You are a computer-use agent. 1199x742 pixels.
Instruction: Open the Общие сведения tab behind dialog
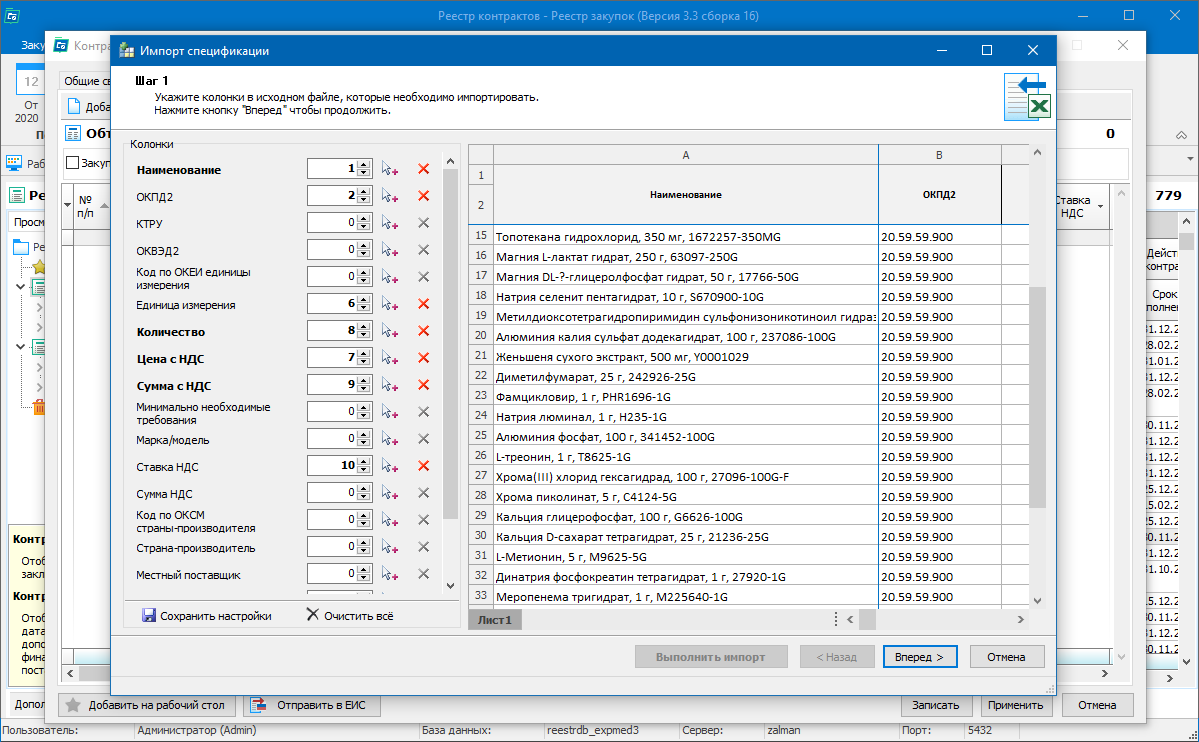86,81
